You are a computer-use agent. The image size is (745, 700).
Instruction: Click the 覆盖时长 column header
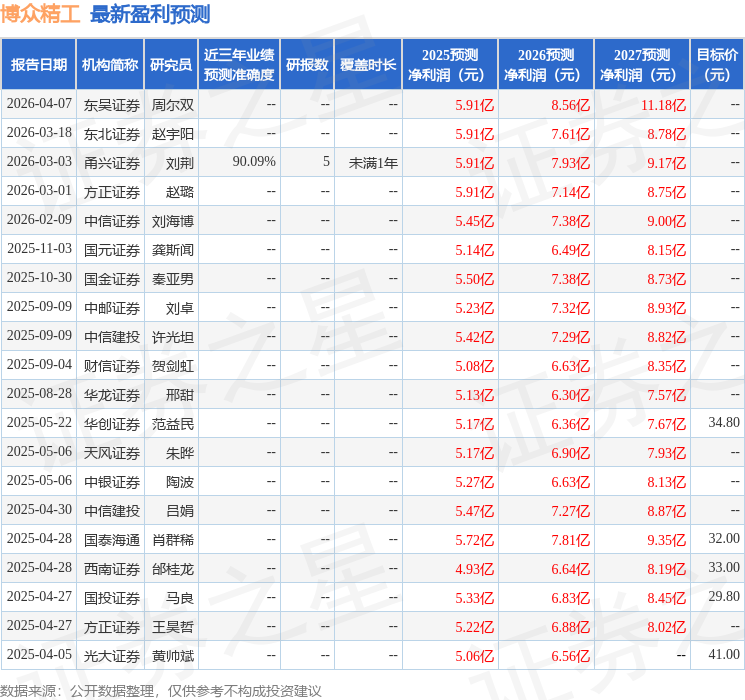tap(368, 65)
